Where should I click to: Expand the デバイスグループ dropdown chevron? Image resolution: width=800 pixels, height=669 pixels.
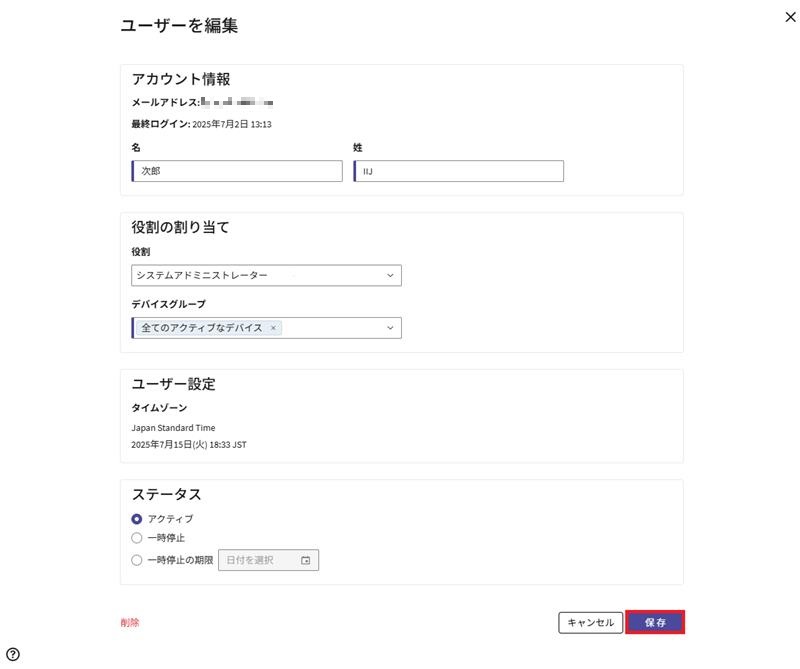(390, 328)
